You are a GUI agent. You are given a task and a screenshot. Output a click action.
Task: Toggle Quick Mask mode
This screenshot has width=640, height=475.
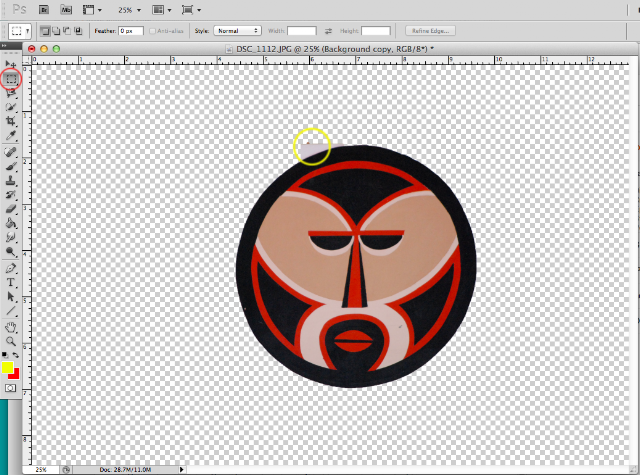(x=11, y=388)
